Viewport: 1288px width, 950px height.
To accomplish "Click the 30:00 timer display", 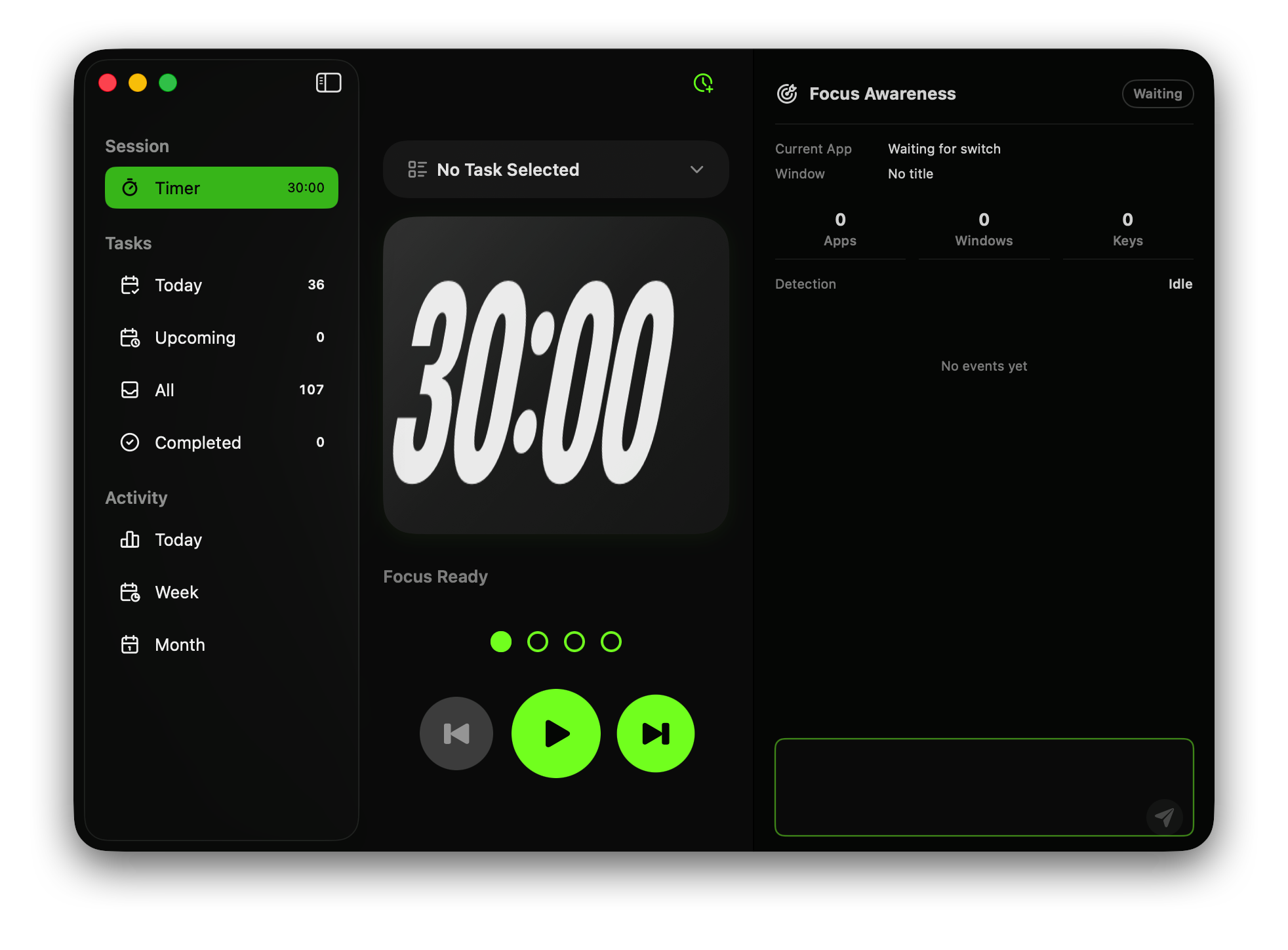I will coord(555,375).
